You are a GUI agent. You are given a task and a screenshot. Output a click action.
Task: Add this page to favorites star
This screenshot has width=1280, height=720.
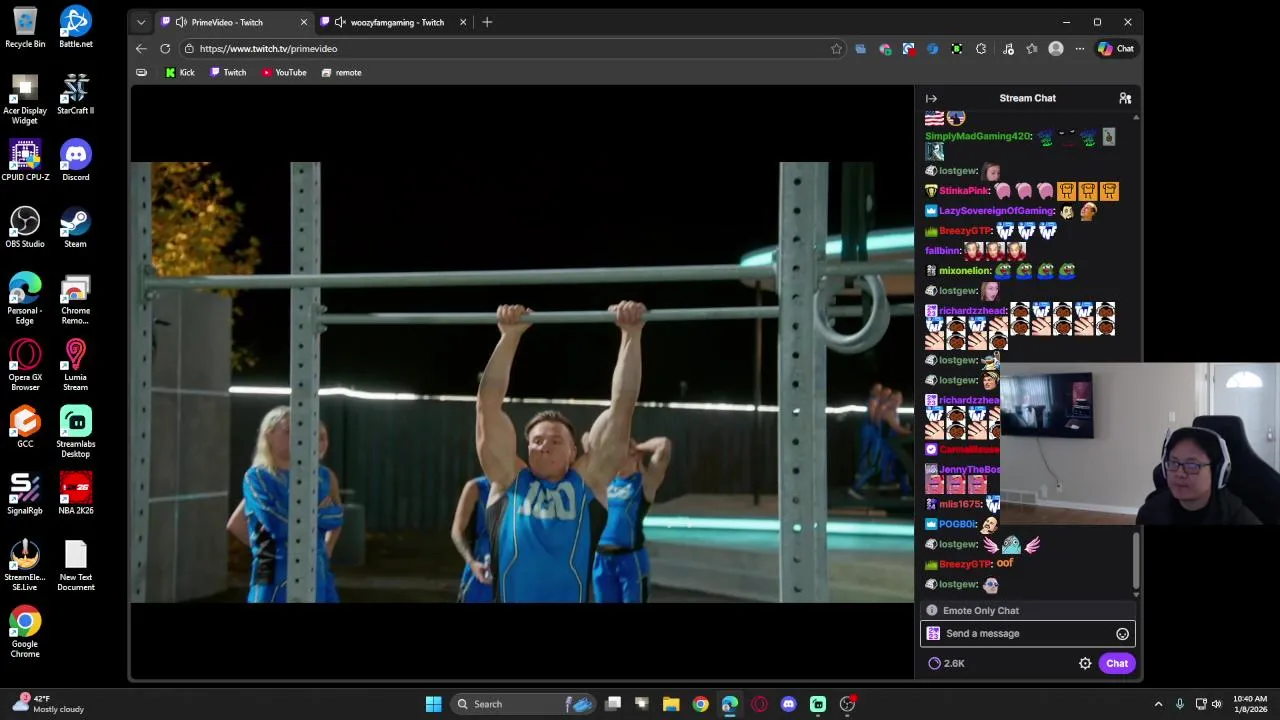coord(837,48)
